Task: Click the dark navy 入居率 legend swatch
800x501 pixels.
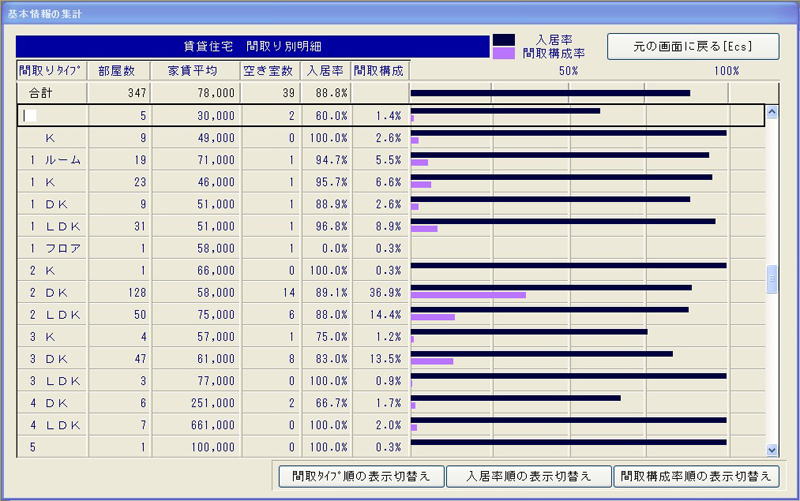Action: 503,39
